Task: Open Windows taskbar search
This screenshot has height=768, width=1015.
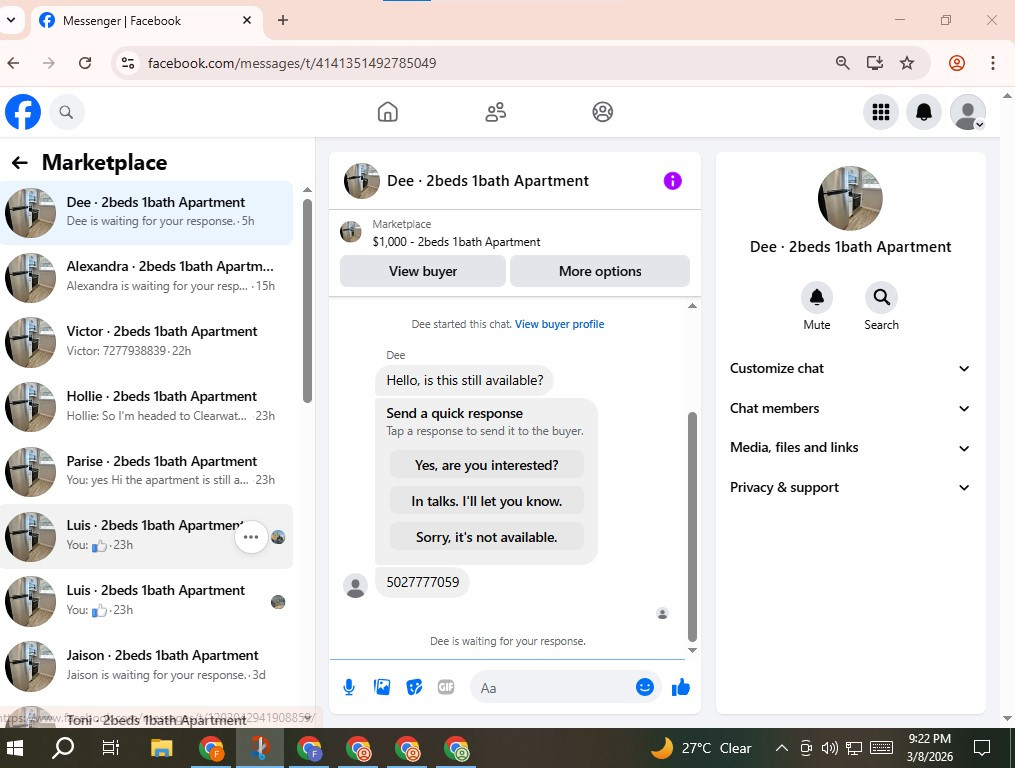Action: tap(63, 749)
